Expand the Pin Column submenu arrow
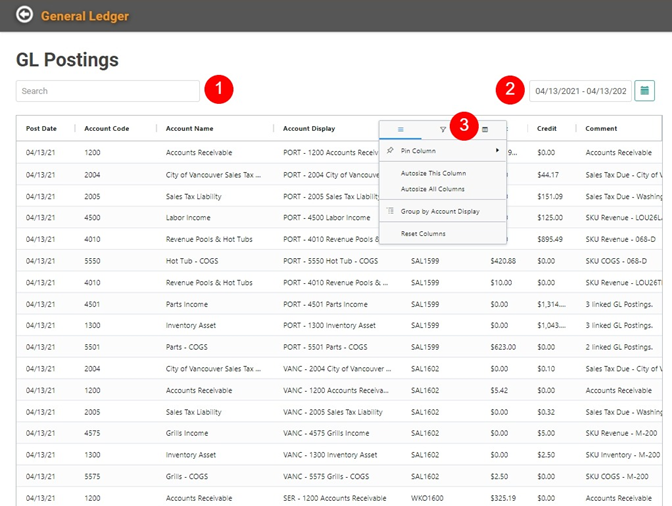Viewport: 672px width, 506px height. coord(497,151)
